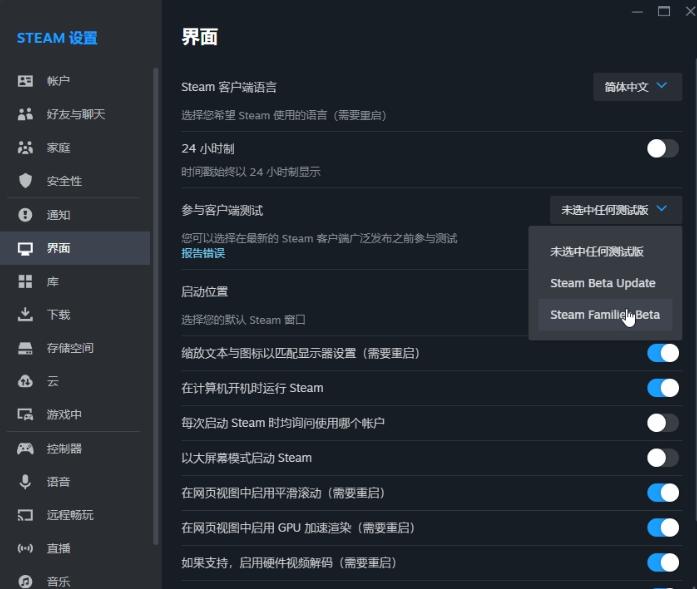Select the 控制器 sidebar label
The width and height of the screenshot is (697, 589).
[x=64, y=449]
